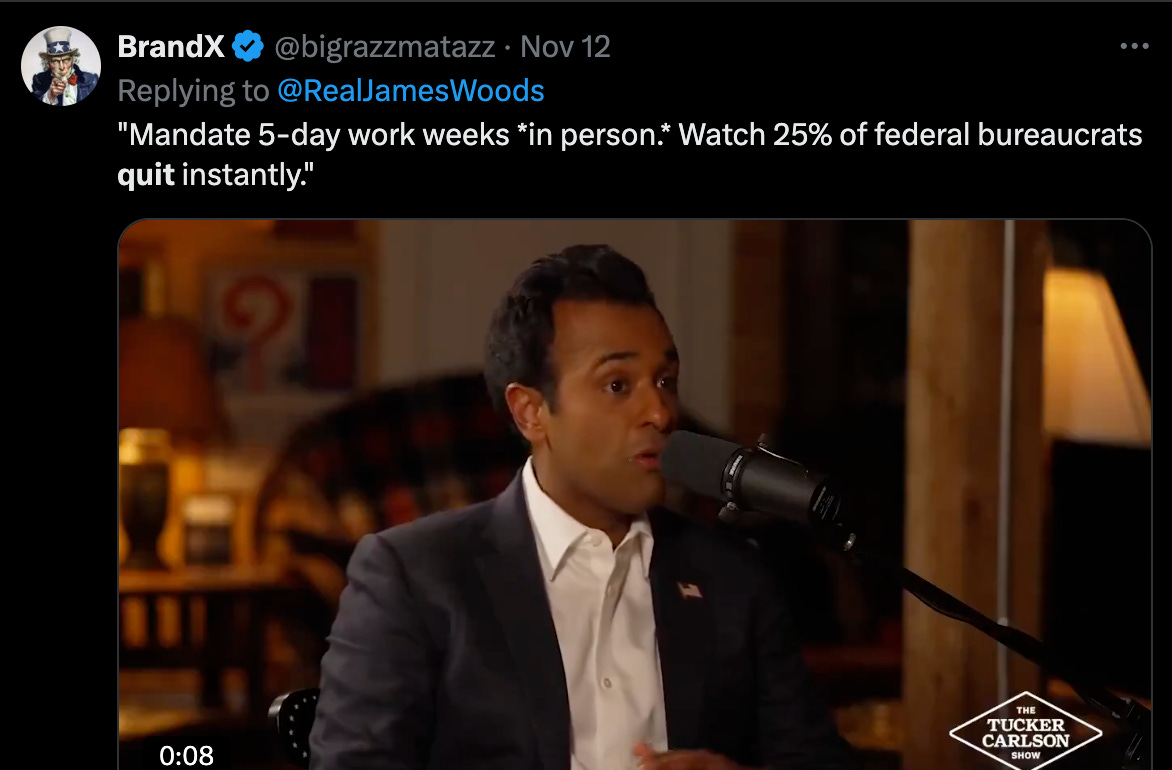The width and height of the screenshot is (1172, 770).
Task: Click the Tucker Carlson Show logo watermark
Action: [x=1026, y=732]
